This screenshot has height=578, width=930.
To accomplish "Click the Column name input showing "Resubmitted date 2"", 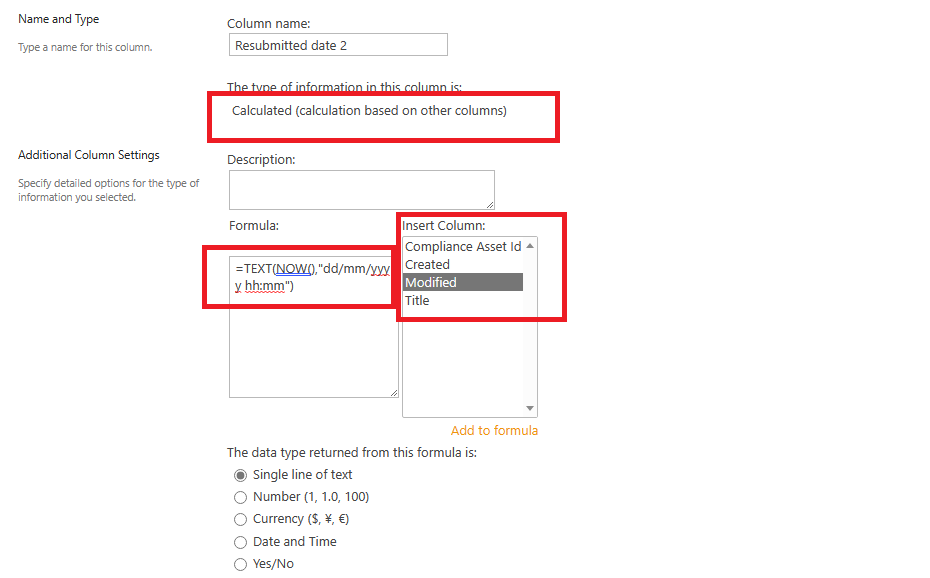I will [338, 44].
